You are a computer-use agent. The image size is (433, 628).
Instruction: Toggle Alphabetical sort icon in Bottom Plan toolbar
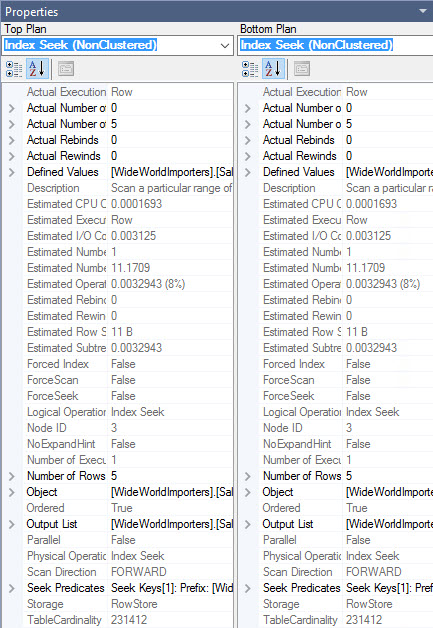tap(273, 68)
